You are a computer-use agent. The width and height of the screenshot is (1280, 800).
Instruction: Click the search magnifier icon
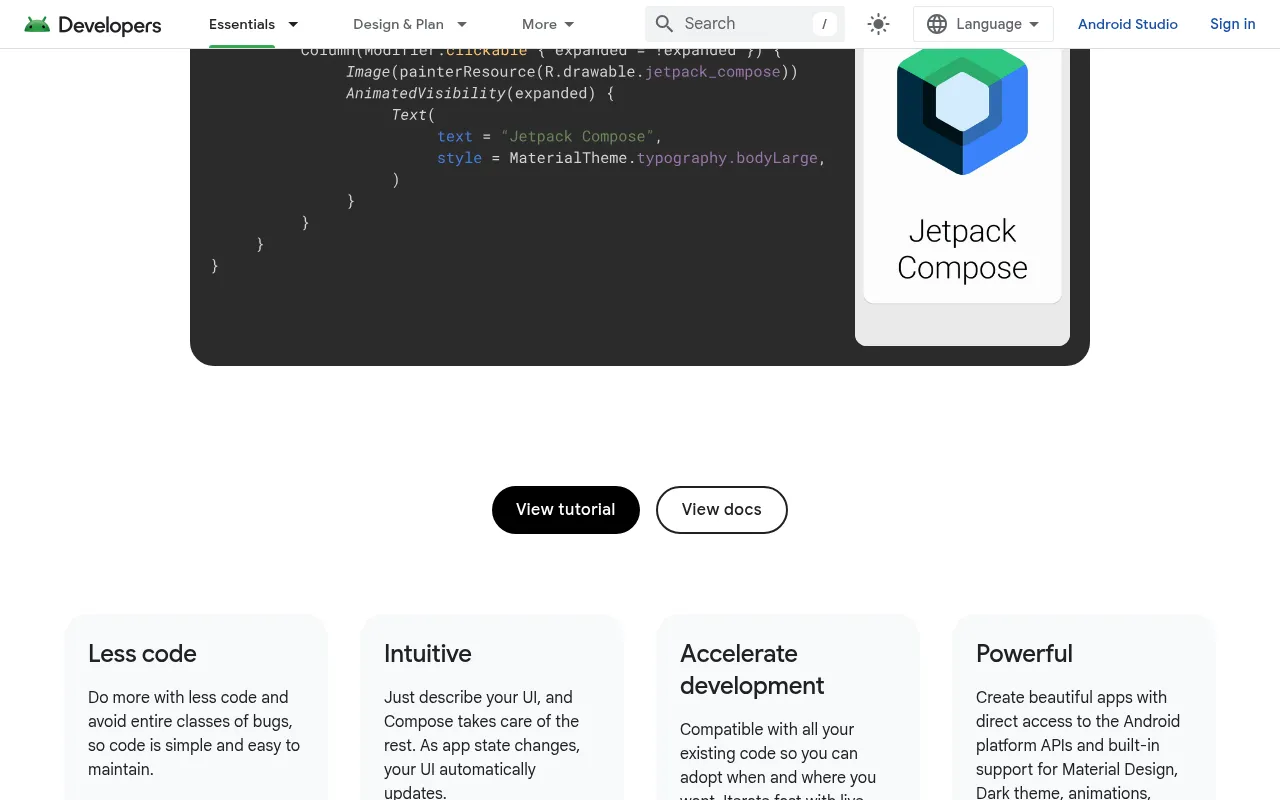pos(665,24)
